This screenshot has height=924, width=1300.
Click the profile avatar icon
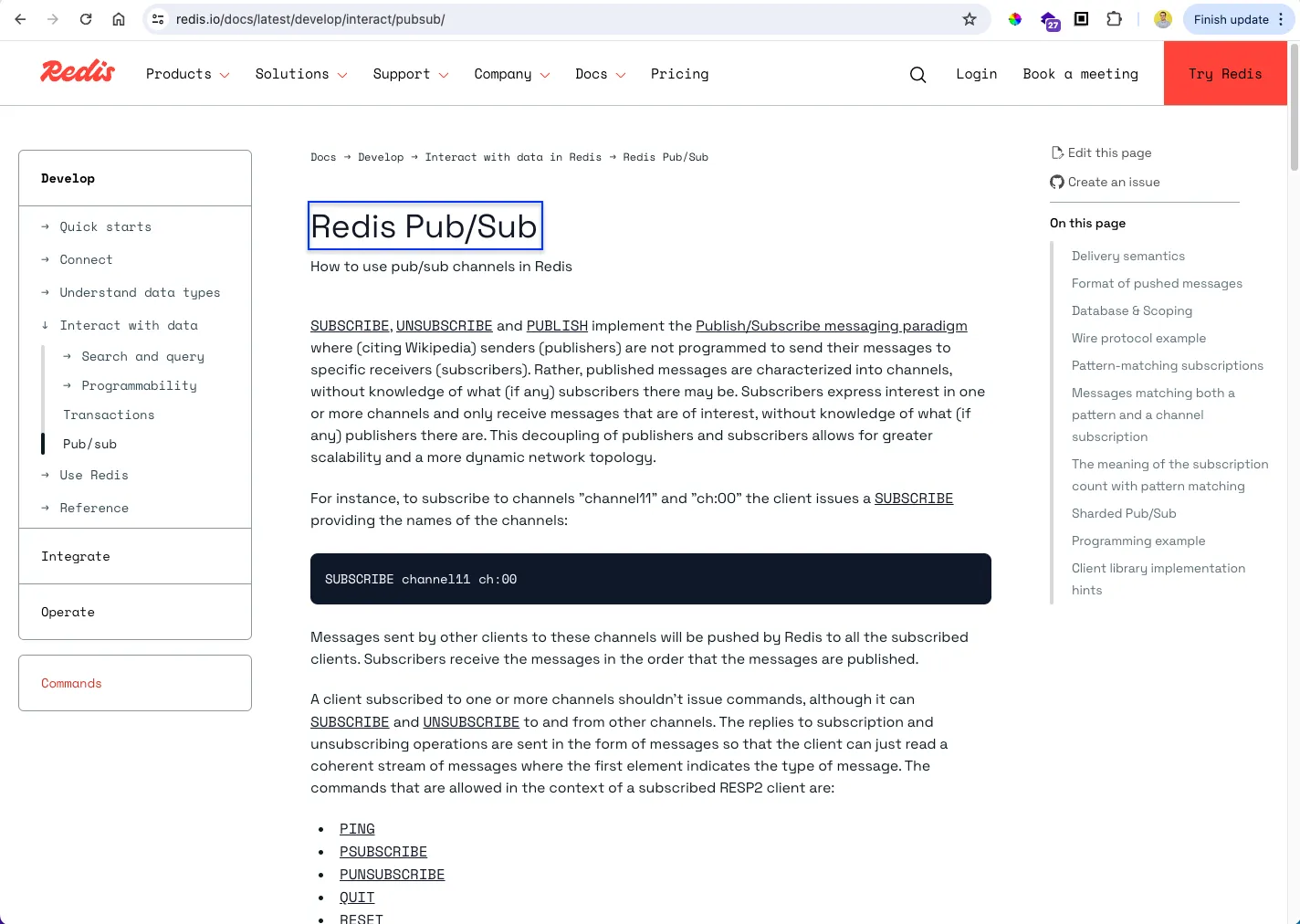1163,19
